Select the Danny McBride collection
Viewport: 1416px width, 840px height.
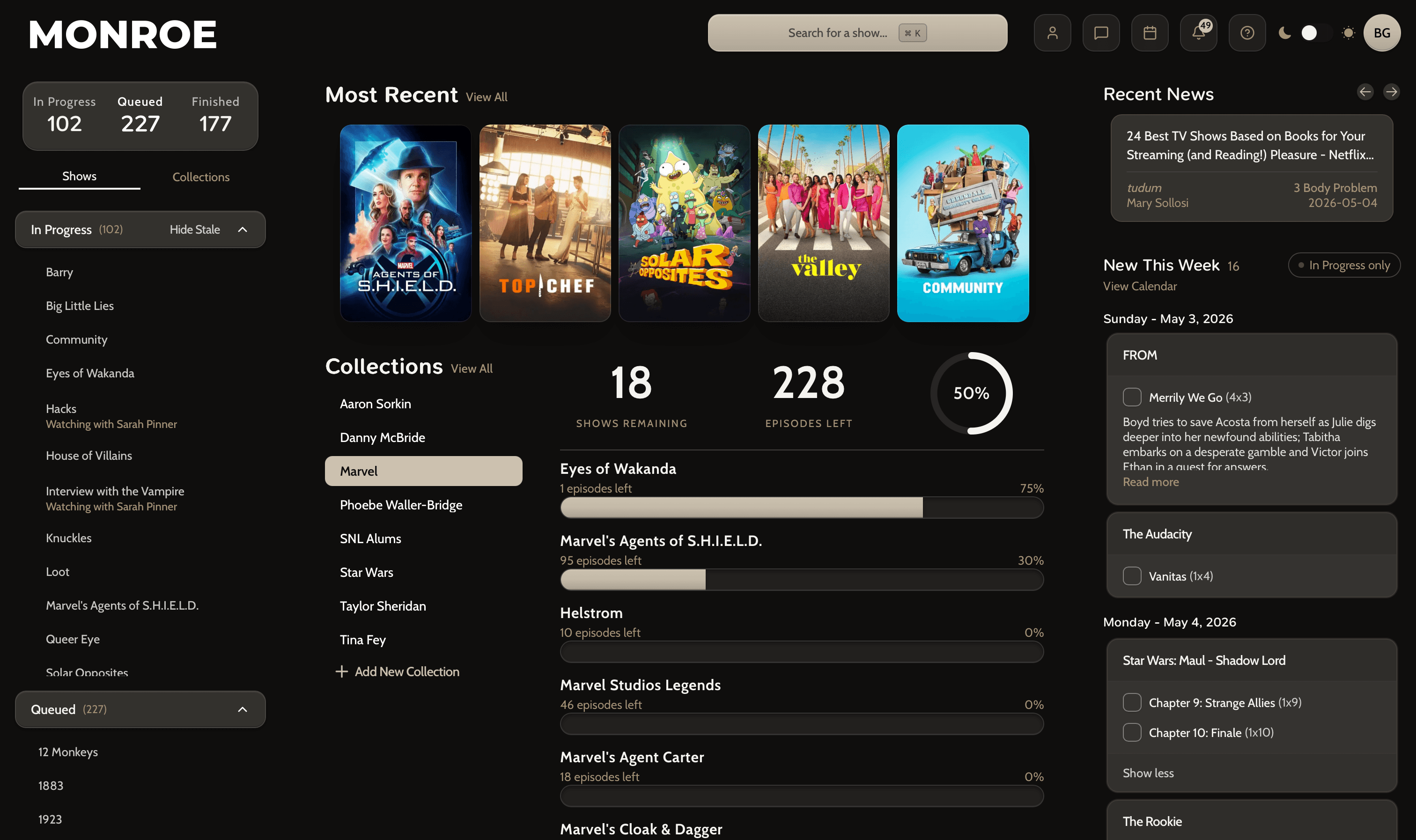click(x=423, y=437)
